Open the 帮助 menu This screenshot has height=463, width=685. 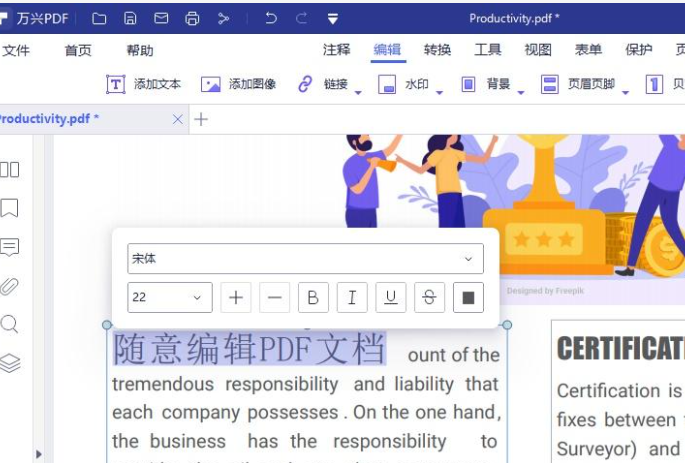point(140,51)
